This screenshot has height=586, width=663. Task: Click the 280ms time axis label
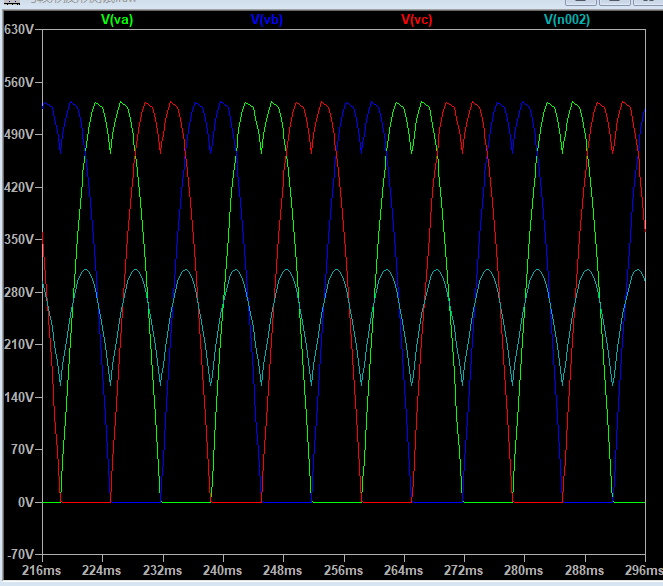coord(523,570)
